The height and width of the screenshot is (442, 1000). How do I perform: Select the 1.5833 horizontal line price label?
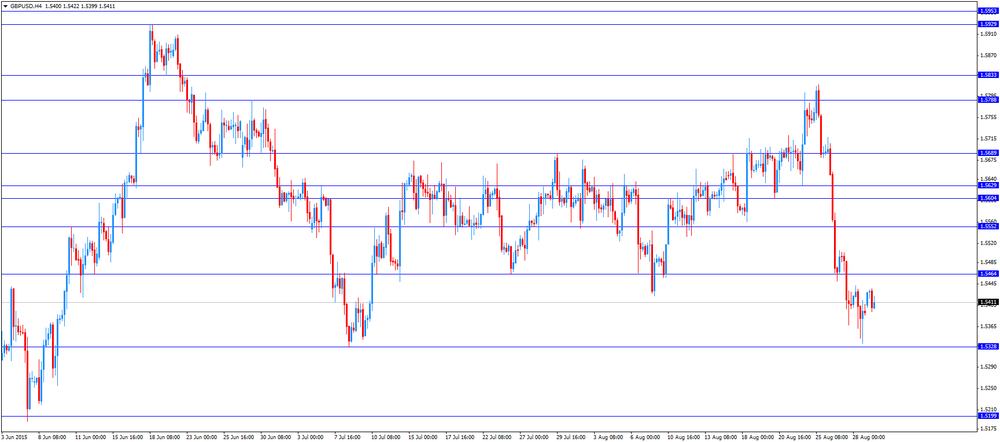[987, 75]
